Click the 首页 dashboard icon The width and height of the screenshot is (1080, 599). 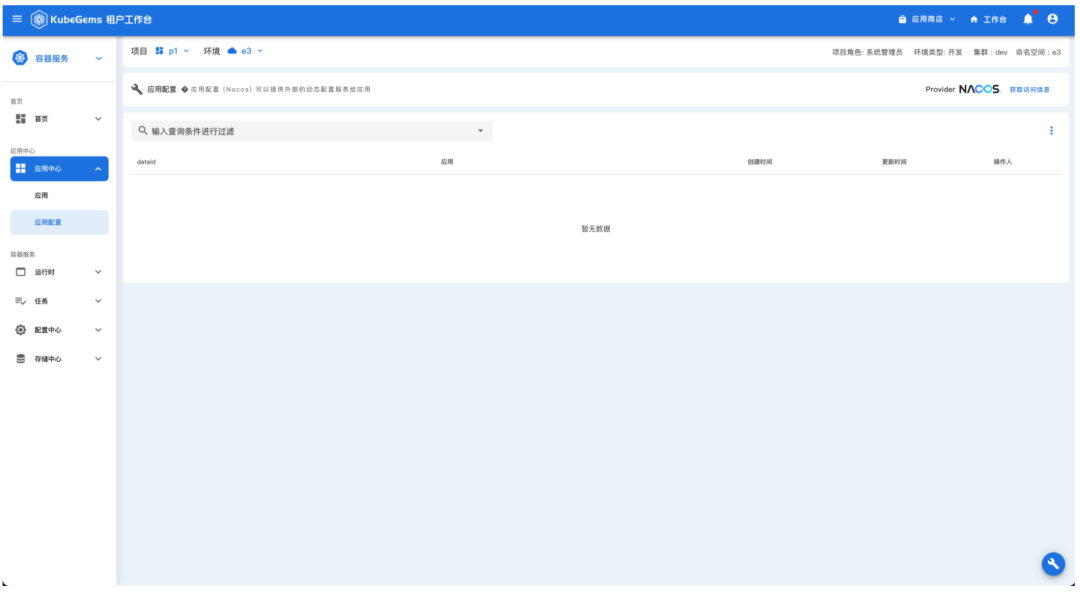[x=21, y=119]
